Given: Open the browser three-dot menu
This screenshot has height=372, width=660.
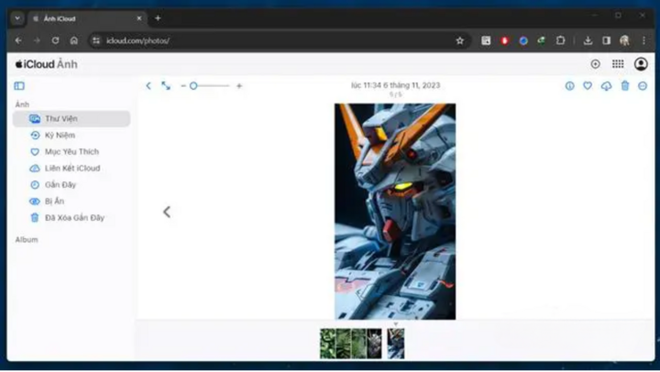Looking at the screenshot, I should pyautogui.click(x=644, y=40).
